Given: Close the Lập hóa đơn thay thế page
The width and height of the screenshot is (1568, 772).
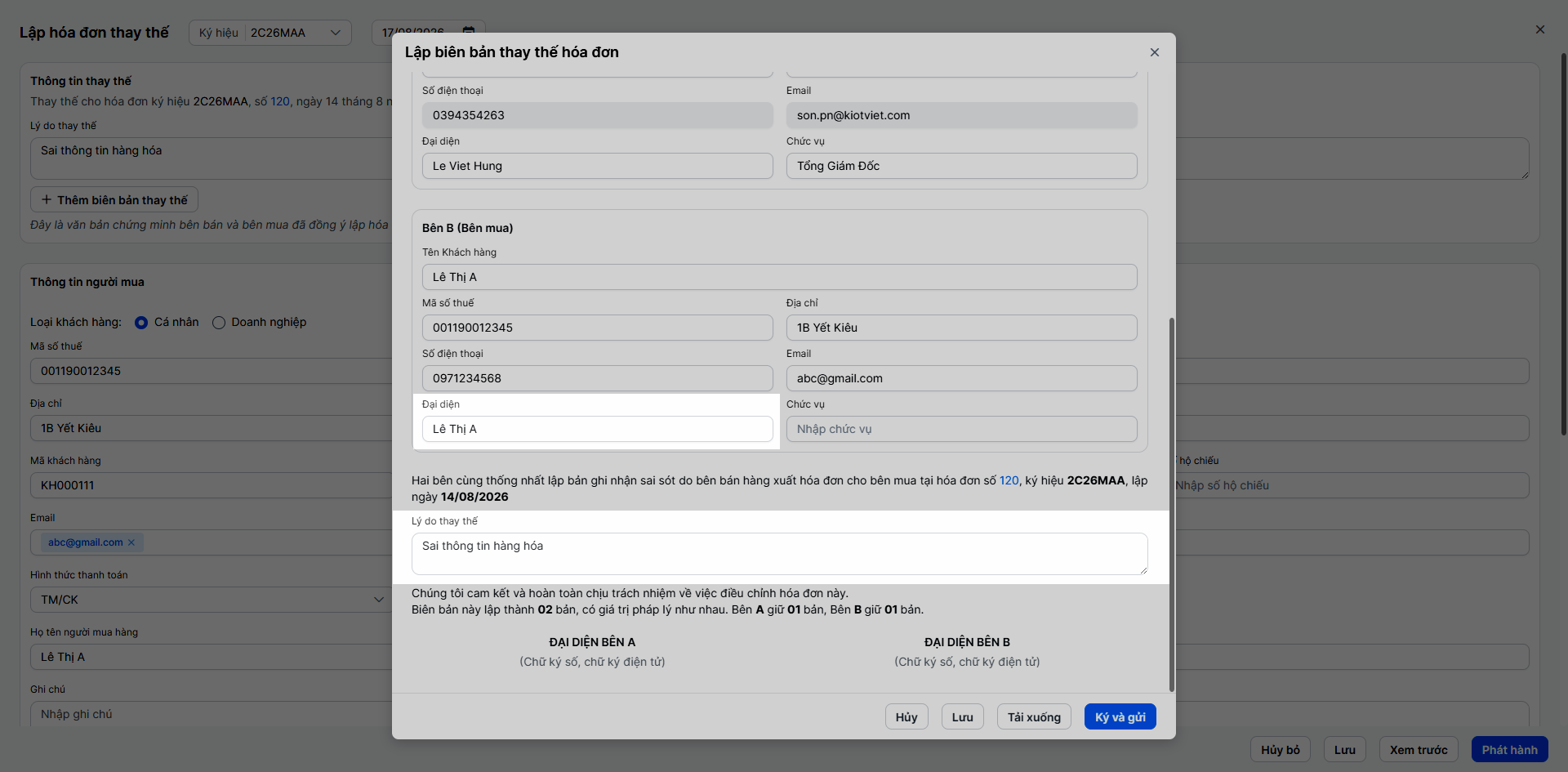Looking at the screenshot, I should pyautogui.click(x=1540, y=29).
